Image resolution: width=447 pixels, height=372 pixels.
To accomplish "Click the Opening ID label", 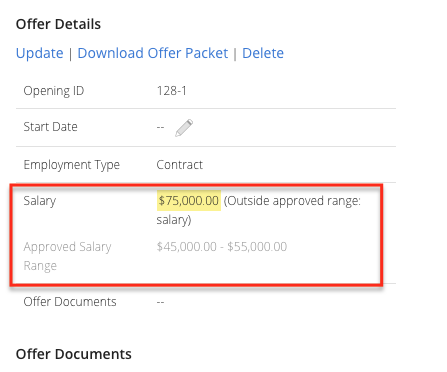I will point(54,91).
